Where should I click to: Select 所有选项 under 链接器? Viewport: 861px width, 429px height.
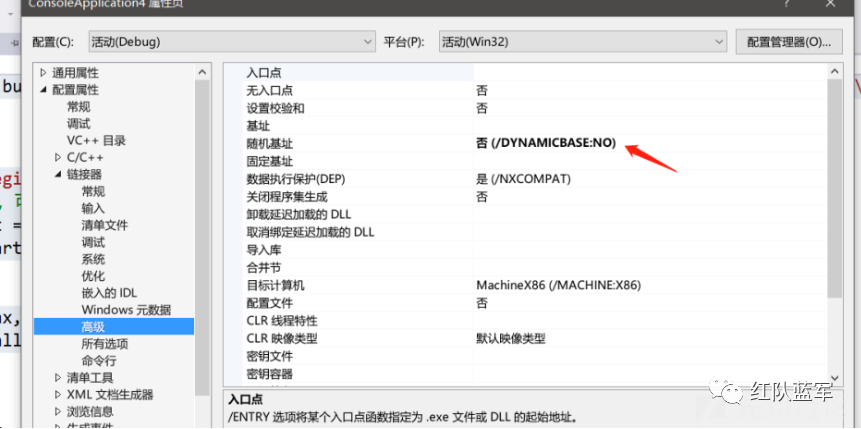104,344
